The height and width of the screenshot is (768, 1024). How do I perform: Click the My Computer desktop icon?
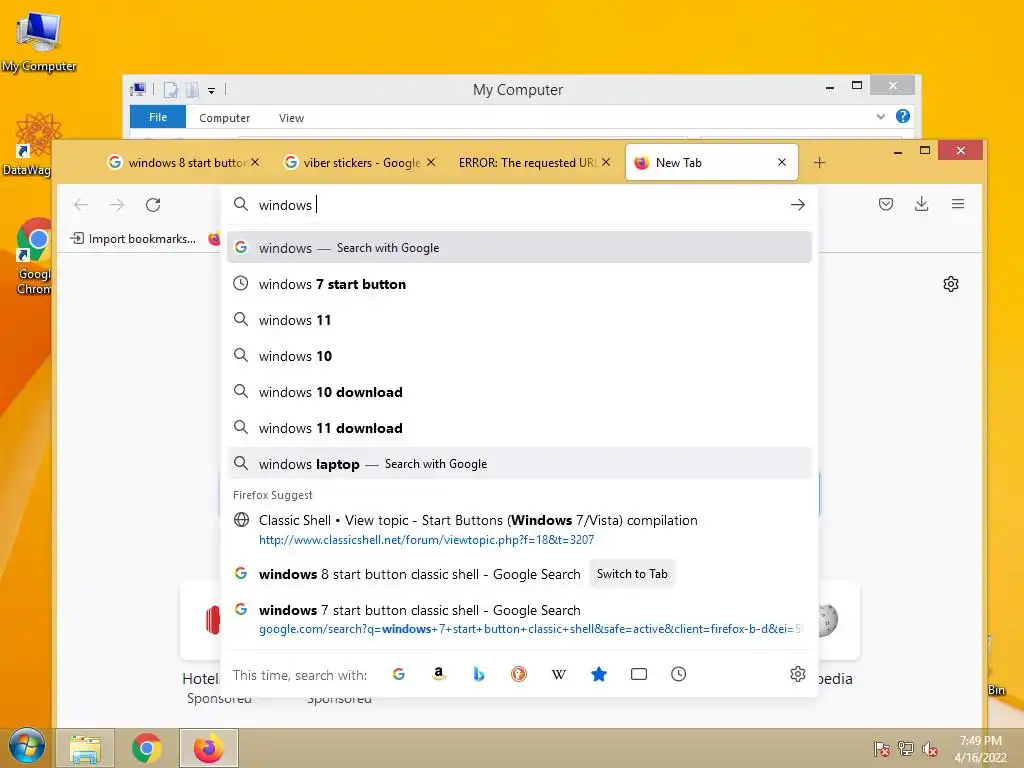(38, 40)
